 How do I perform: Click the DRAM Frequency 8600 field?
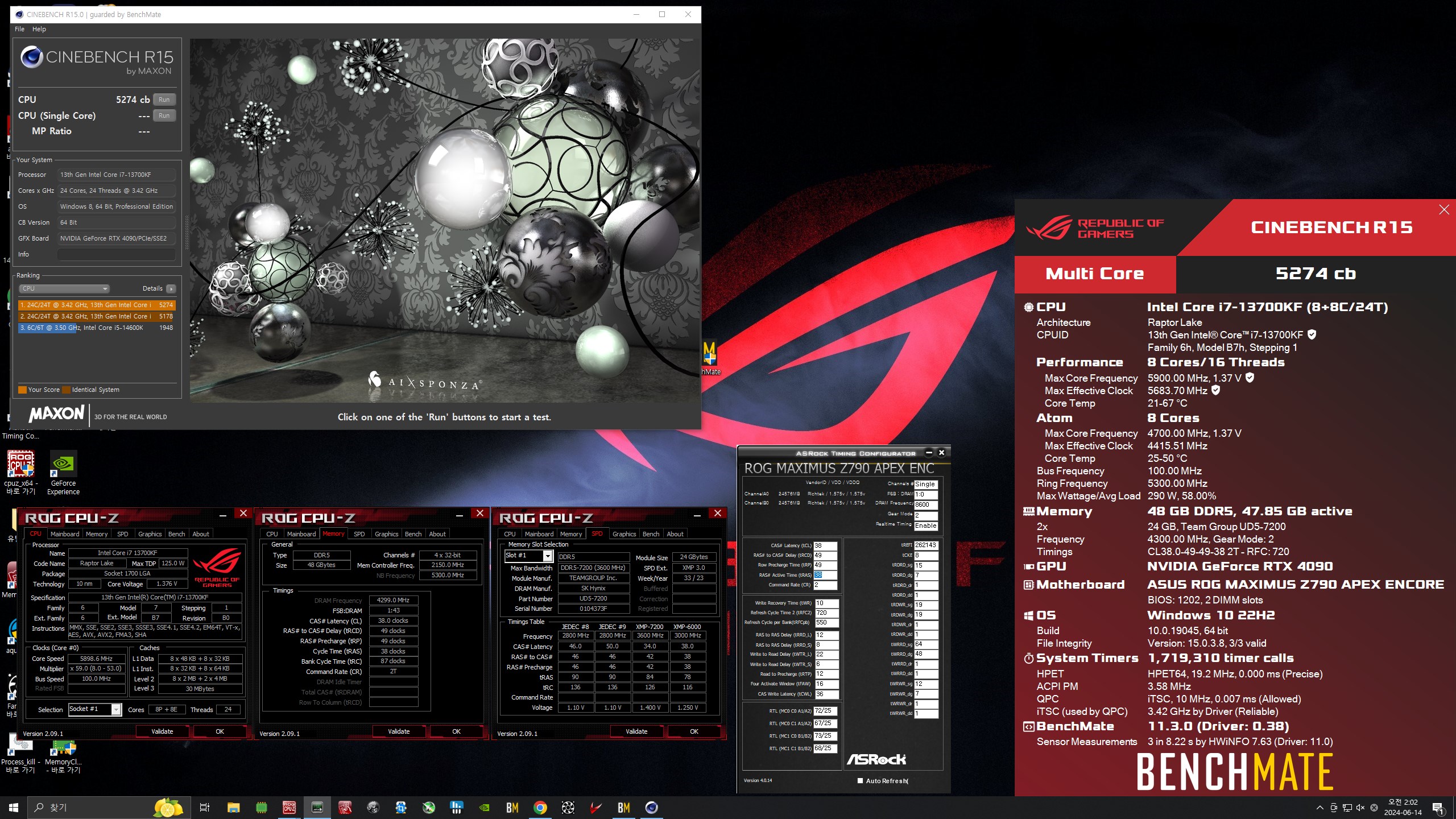[x=926, y=504]
